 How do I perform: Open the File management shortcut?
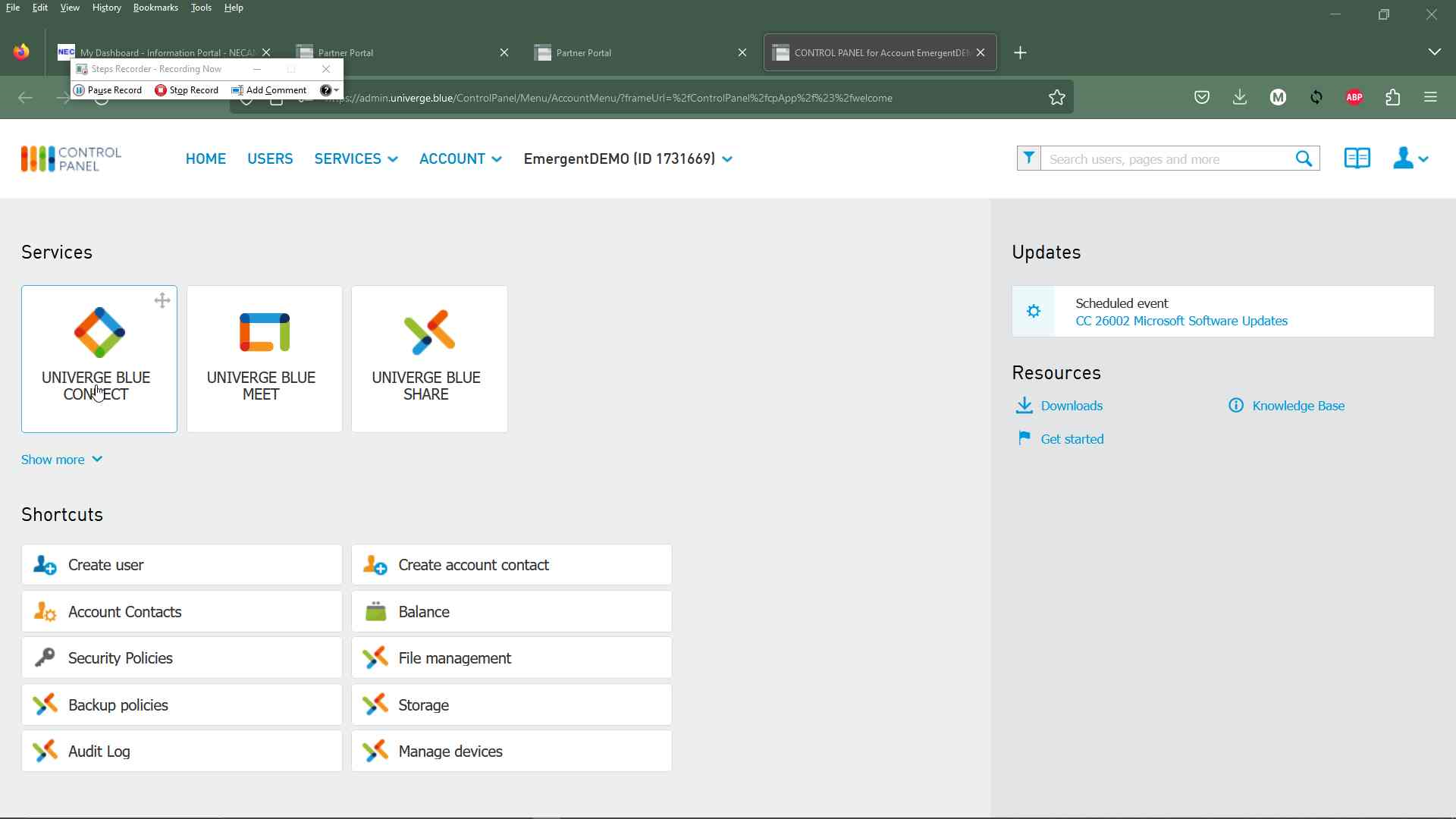(x=512, y=658)
